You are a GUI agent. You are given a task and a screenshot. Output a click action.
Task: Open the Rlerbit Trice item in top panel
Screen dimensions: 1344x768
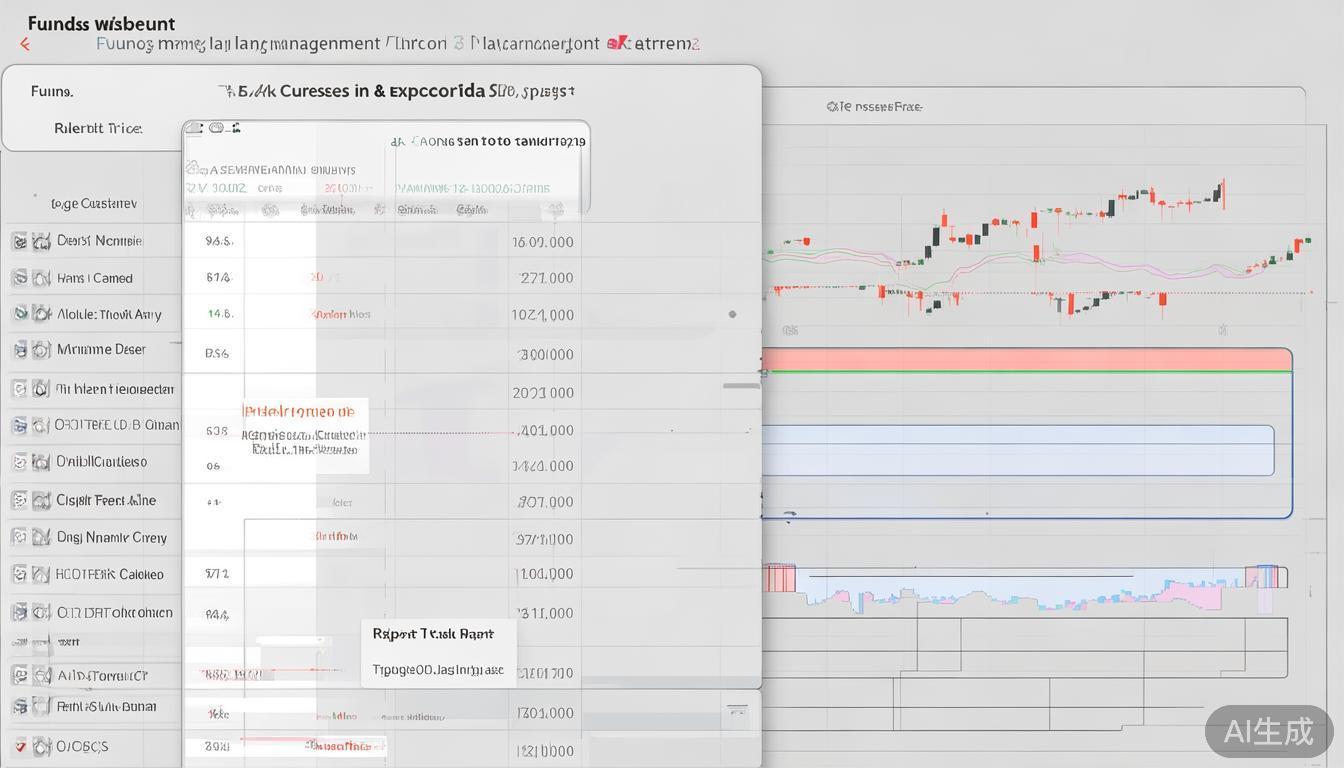pos(98,128)
